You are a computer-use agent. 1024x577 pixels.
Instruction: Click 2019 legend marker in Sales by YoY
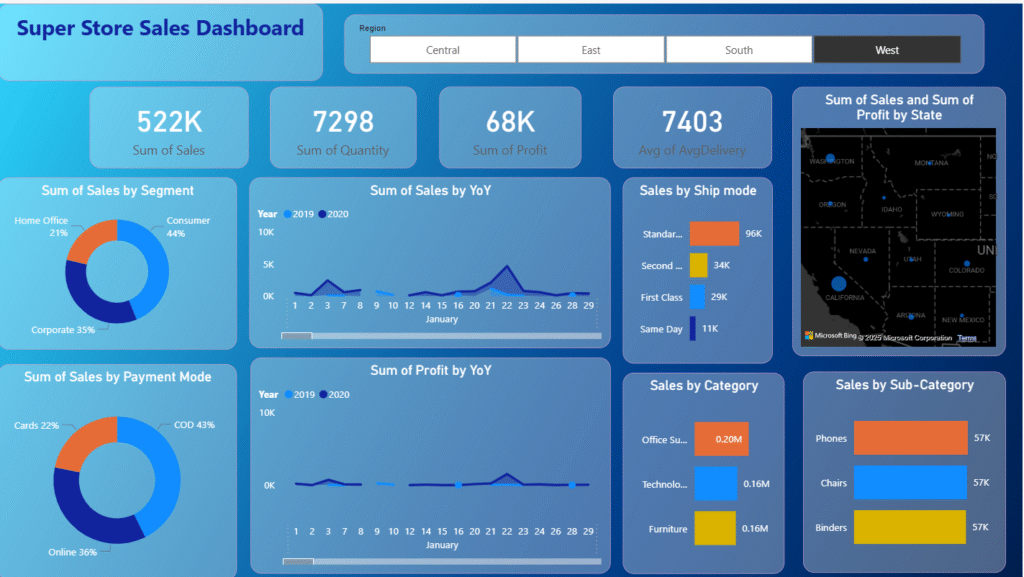(288, 214)
